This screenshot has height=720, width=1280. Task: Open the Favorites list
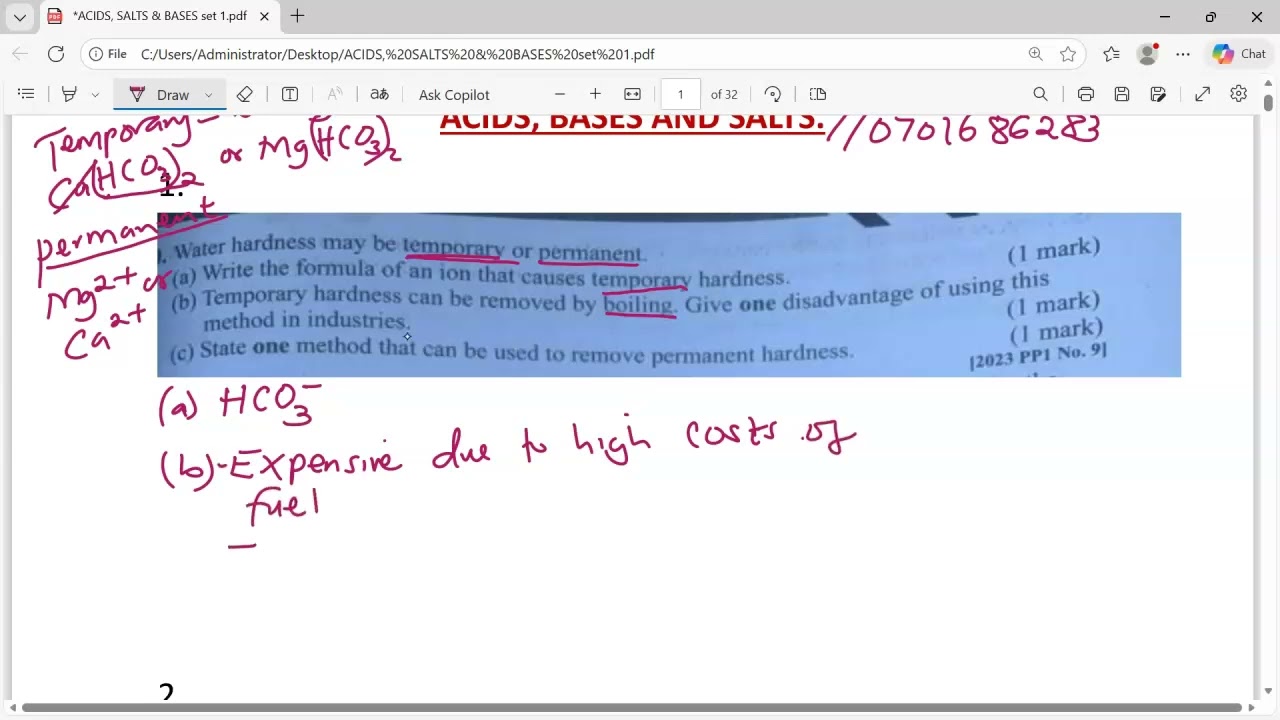pos(1111,54)
